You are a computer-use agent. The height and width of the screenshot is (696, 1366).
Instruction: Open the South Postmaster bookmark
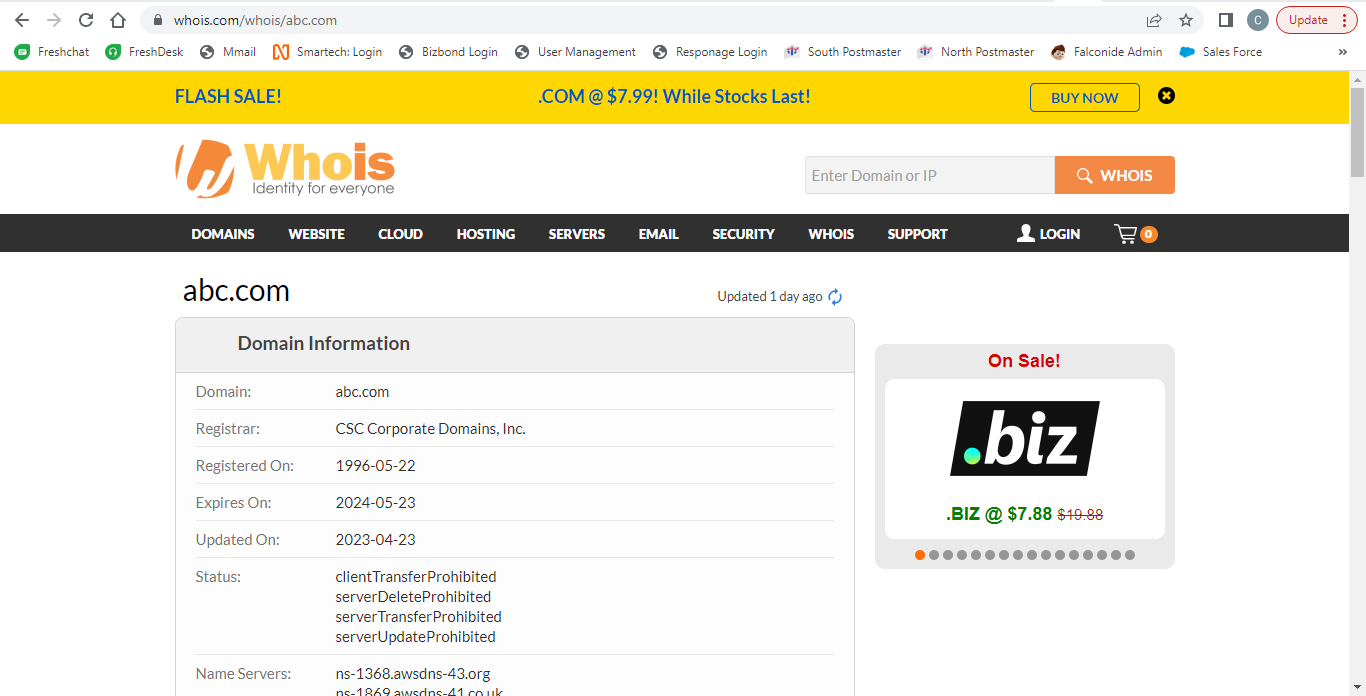pyautogui.click(x=842, y=52)
